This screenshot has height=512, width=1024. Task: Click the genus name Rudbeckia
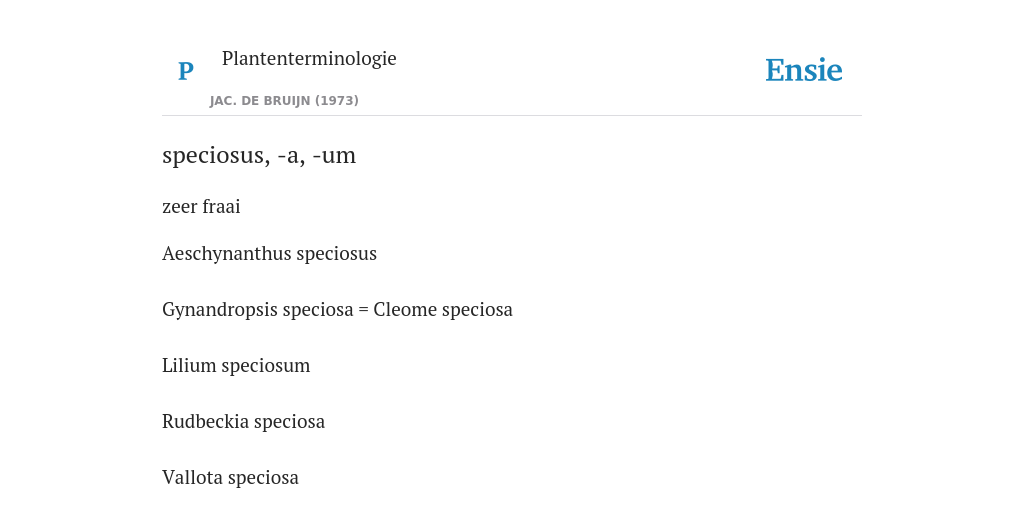click(x=205, y=422)
